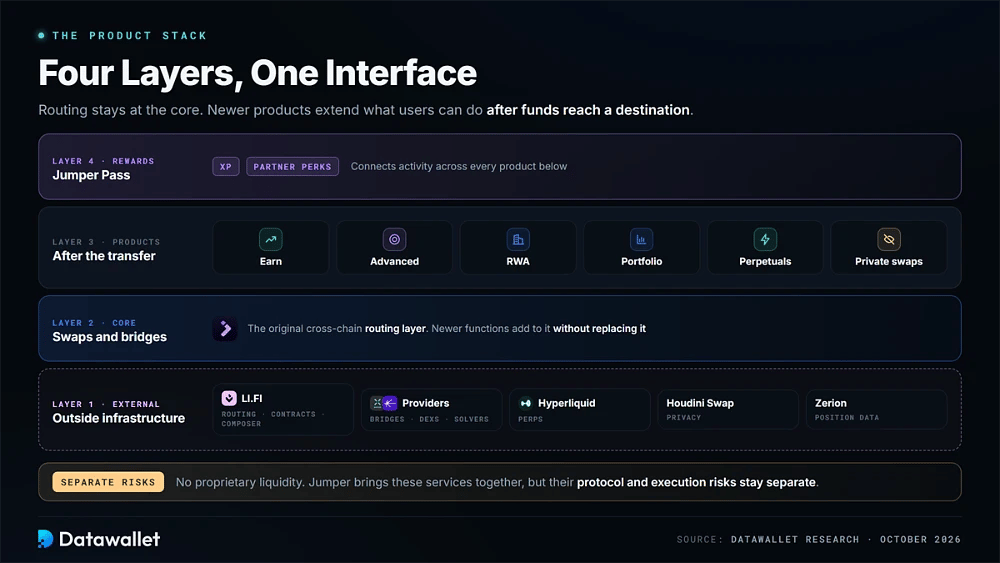Screen dimensions: 1000x563
Task: Click the RWA label text
Action: tap(518, 261)
